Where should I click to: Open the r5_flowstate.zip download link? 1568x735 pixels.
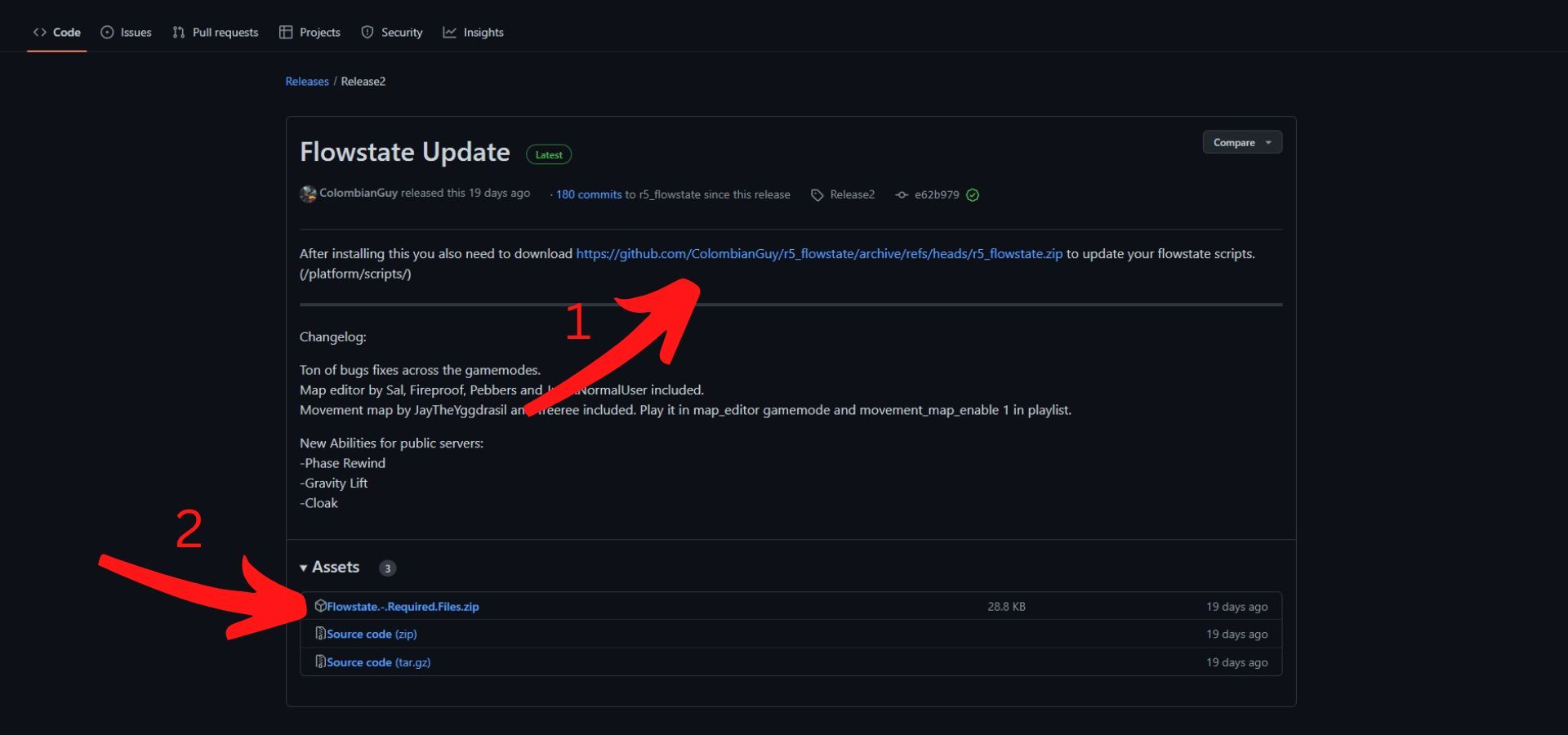pos(819,253)
